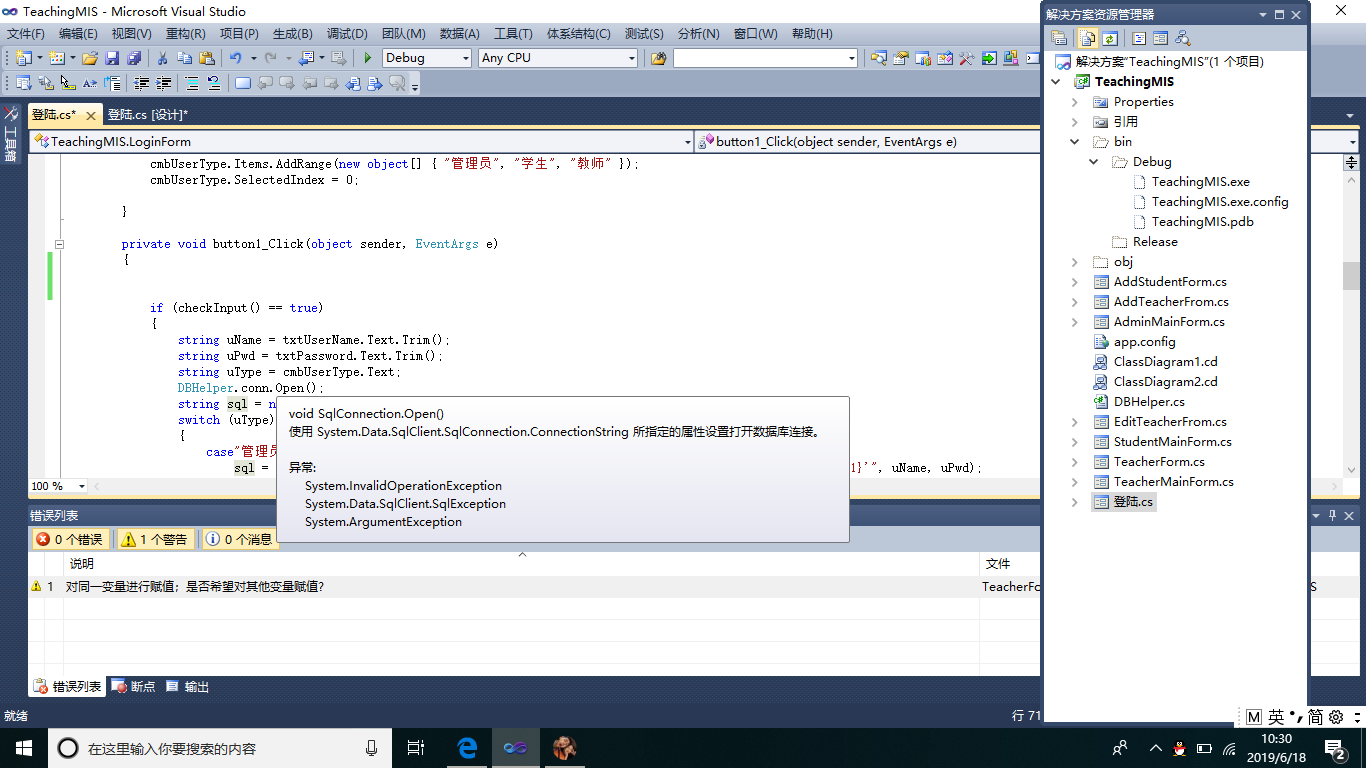Open the 文件(F) menu
1366x768 pixels.
26,34
